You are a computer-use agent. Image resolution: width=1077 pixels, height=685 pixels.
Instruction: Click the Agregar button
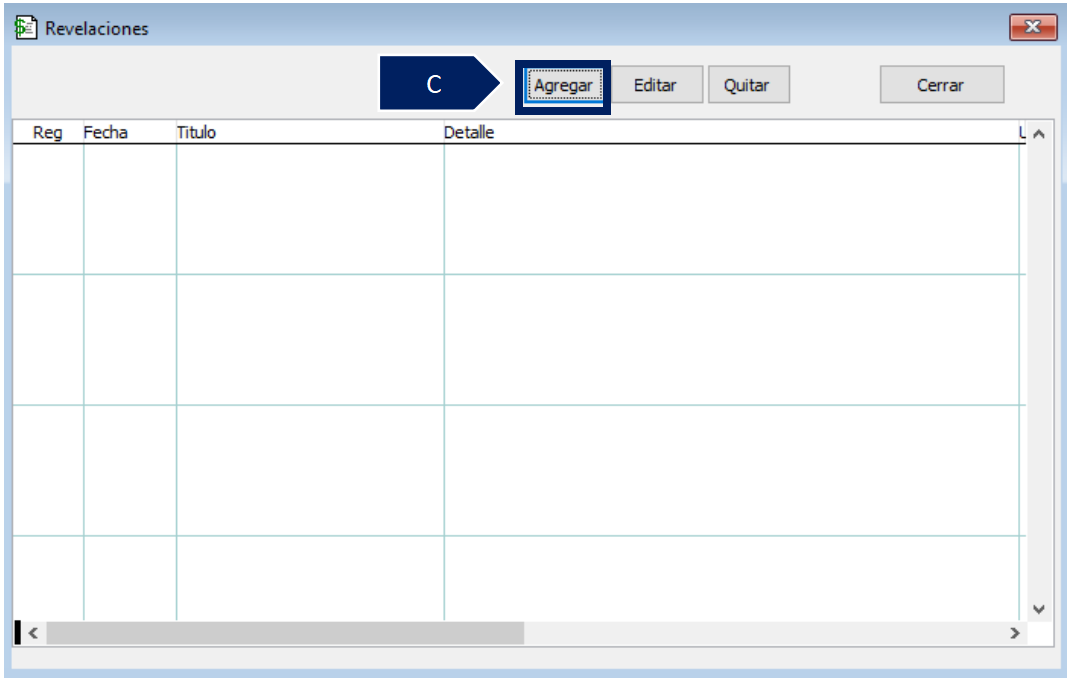563,85
